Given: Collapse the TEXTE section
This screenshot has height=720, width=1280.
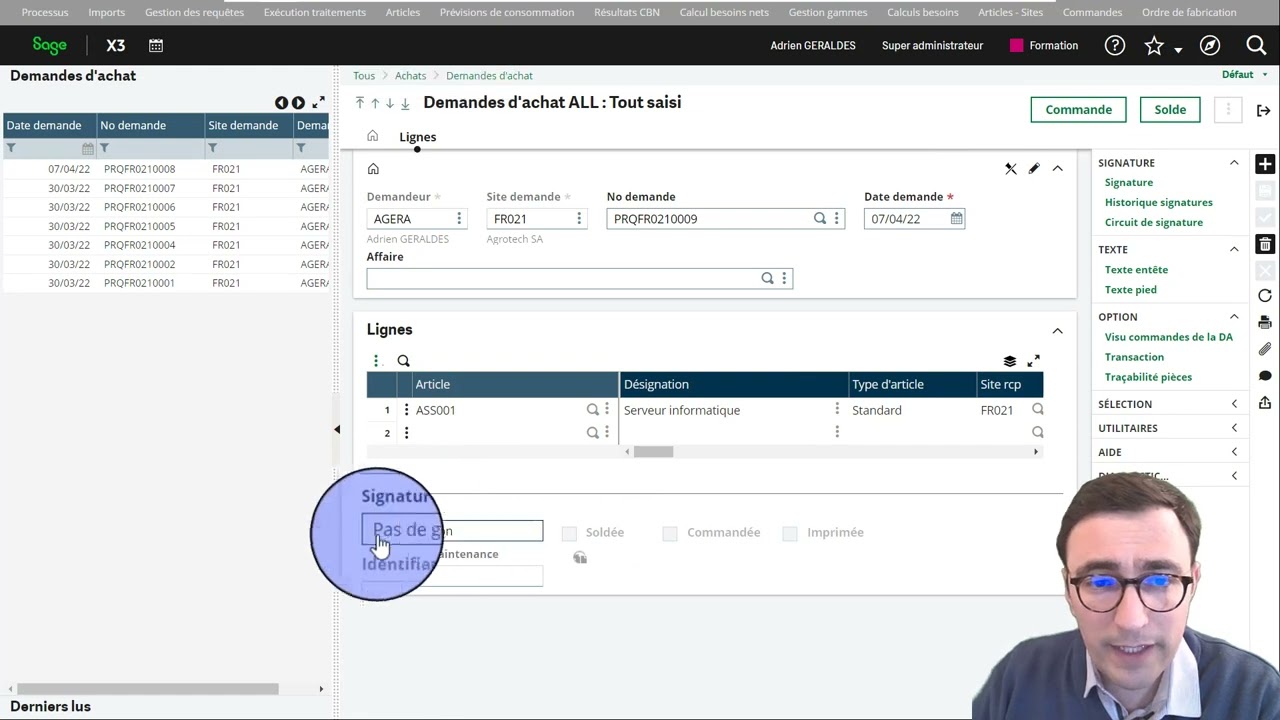Looking at the screenshot, I should 1234,249.
